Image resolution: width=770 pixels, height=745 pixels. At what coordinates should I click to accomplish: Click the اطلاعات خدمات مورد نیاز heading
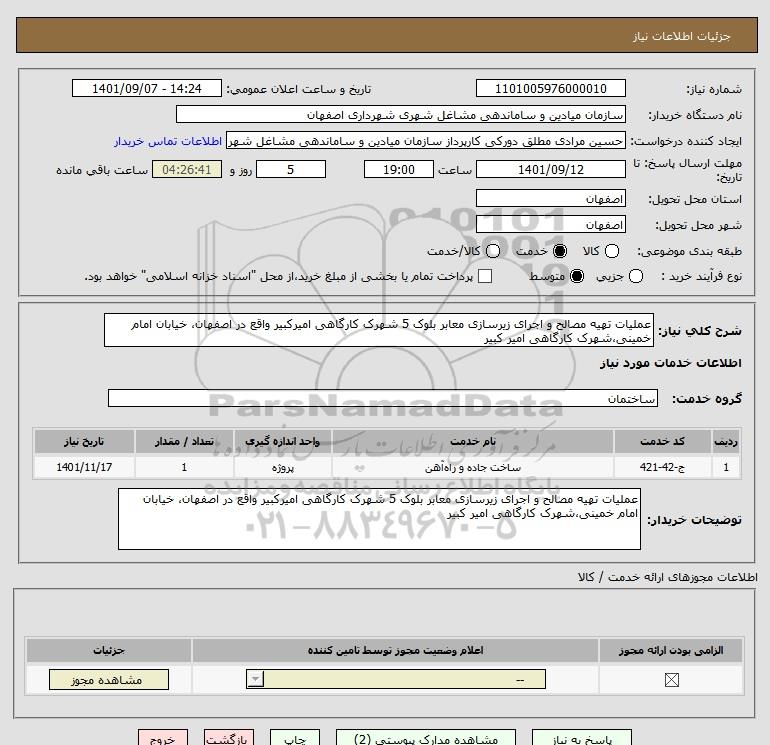671,363
